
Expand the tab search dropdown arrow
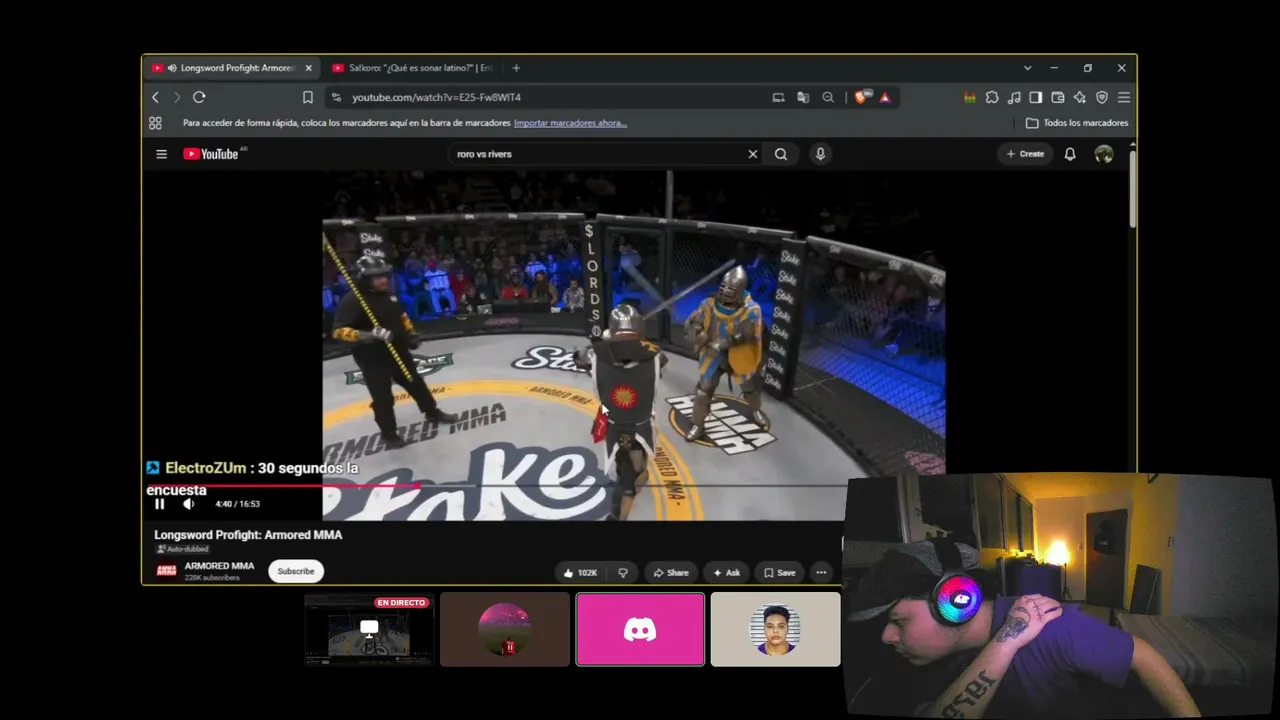(x=1027, y=68)
